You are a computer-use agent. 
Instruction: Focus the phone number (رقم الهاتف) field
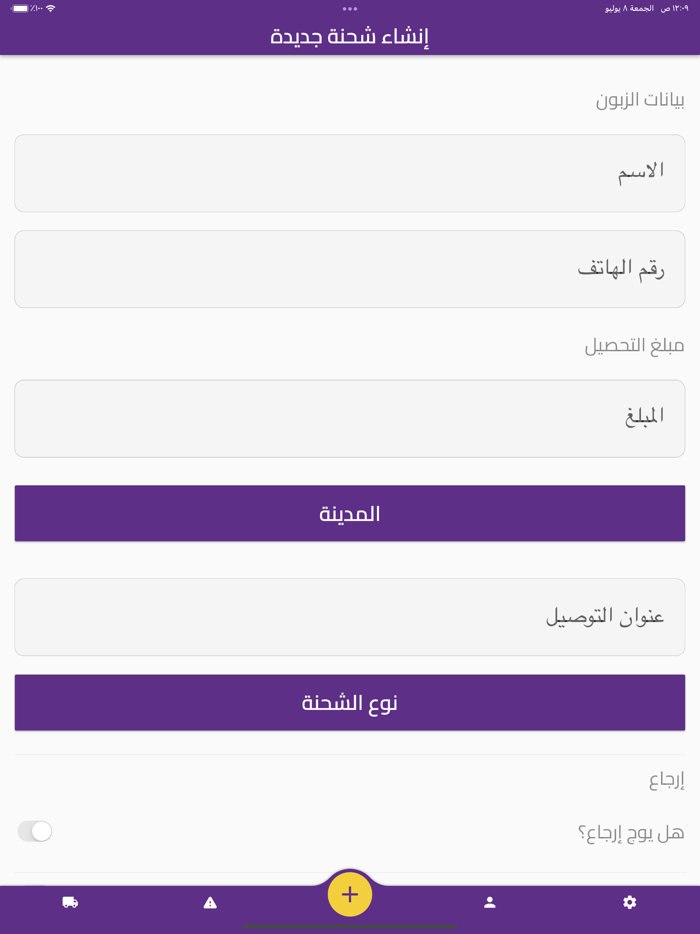350,269
